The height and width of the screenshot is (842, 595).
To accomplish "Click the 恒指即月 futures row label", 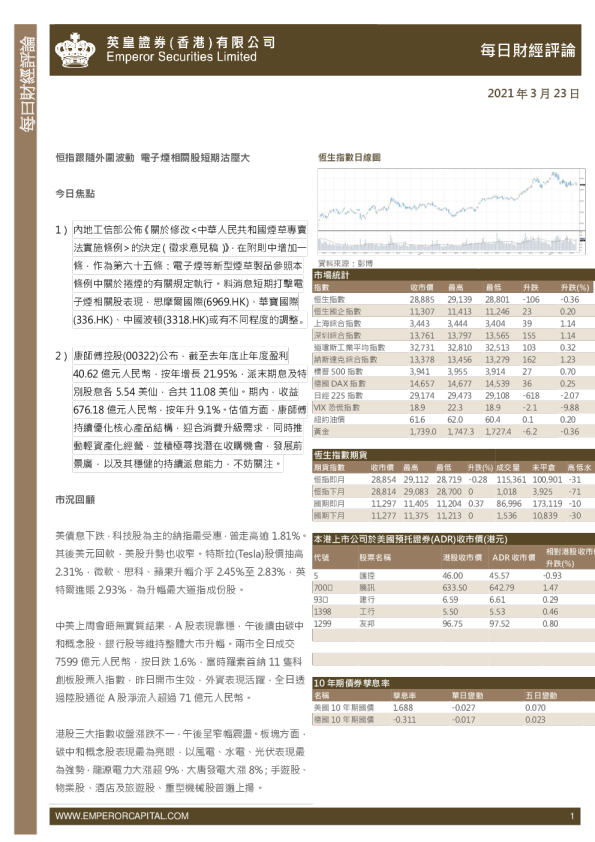I will point(329,480).
